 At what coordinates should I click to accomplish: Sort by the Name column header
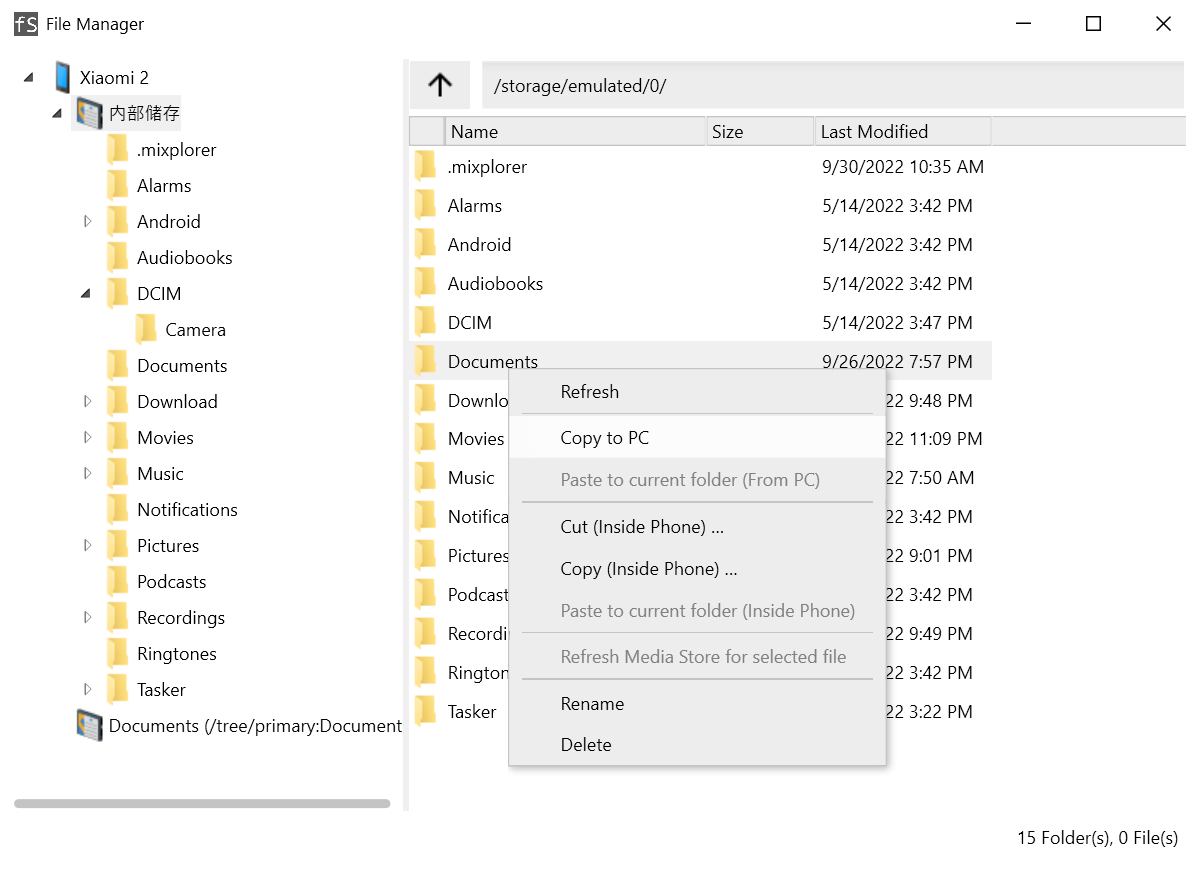576,131
